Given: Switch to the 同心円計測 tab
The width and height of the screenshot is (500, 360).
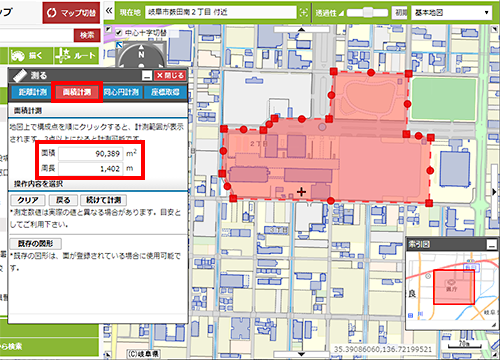Looking at the screenshot, I should pos(122,92).
